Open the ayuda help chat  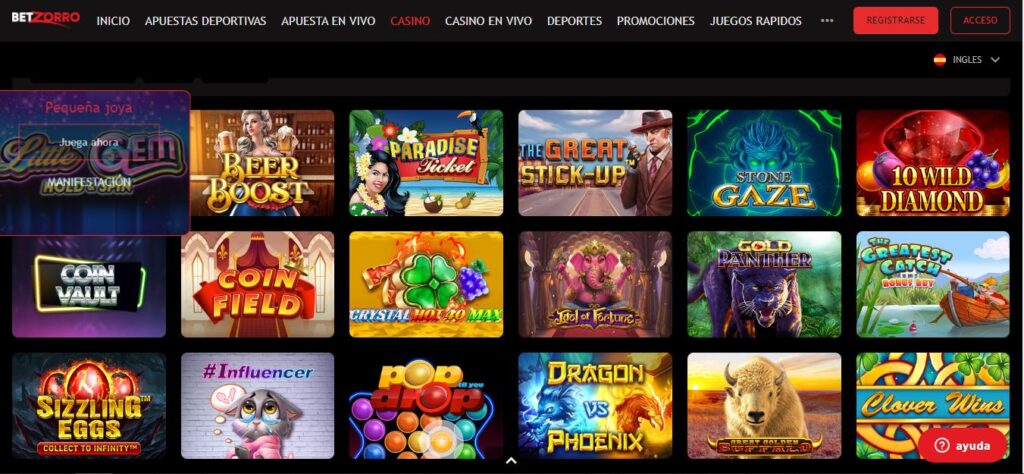pos(962,446)
